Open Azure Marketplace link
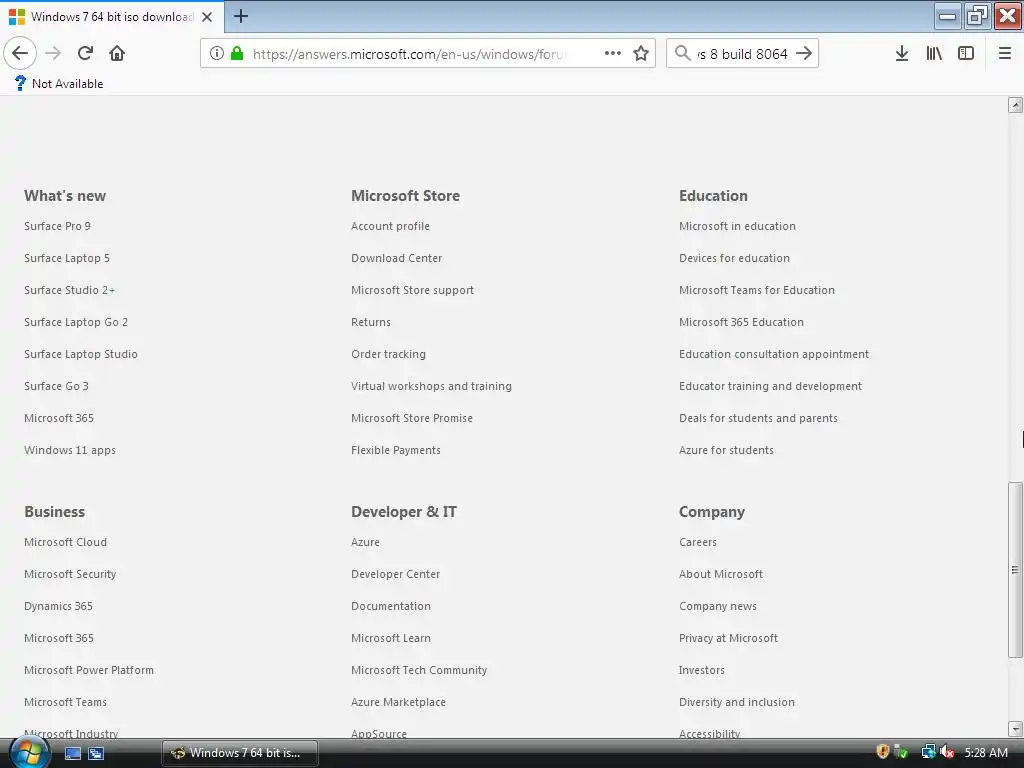Screen dimensions: 1024x768 click(398, 702)
